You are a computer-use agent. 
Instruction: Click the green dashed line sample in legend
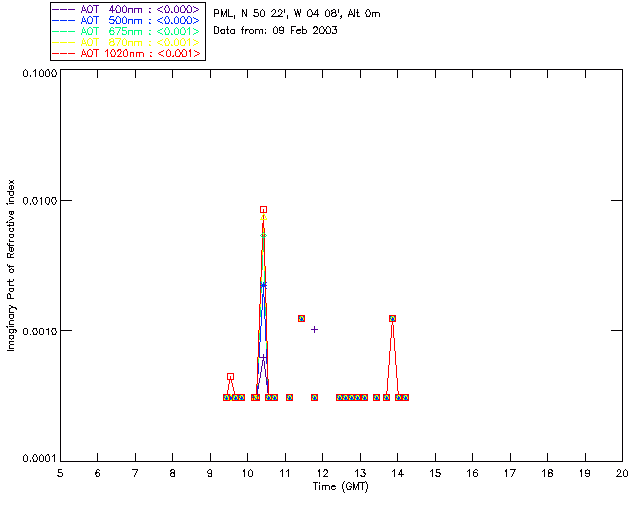point(64,31)
